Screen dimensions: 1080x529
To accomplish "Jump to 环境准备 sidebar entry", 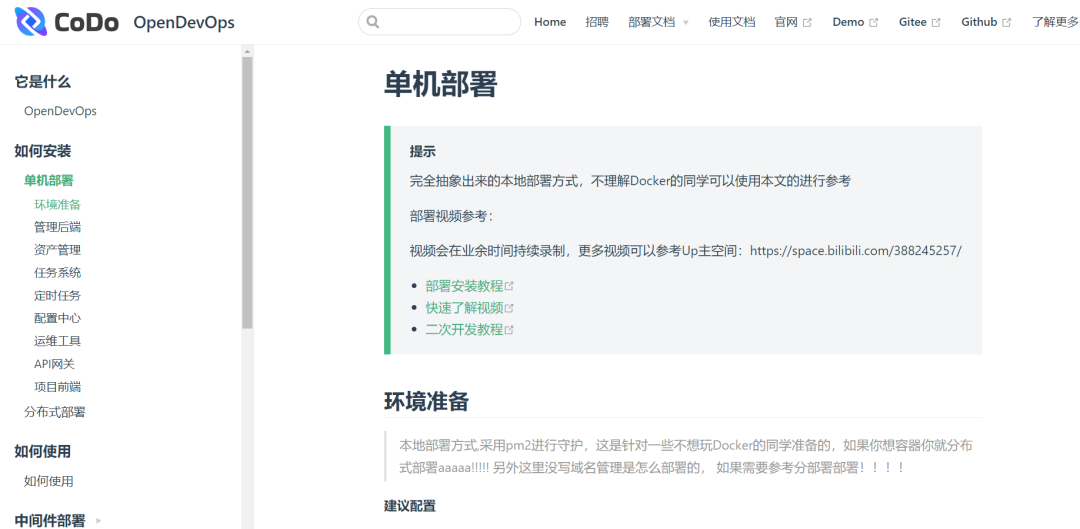I will (57, 205).
